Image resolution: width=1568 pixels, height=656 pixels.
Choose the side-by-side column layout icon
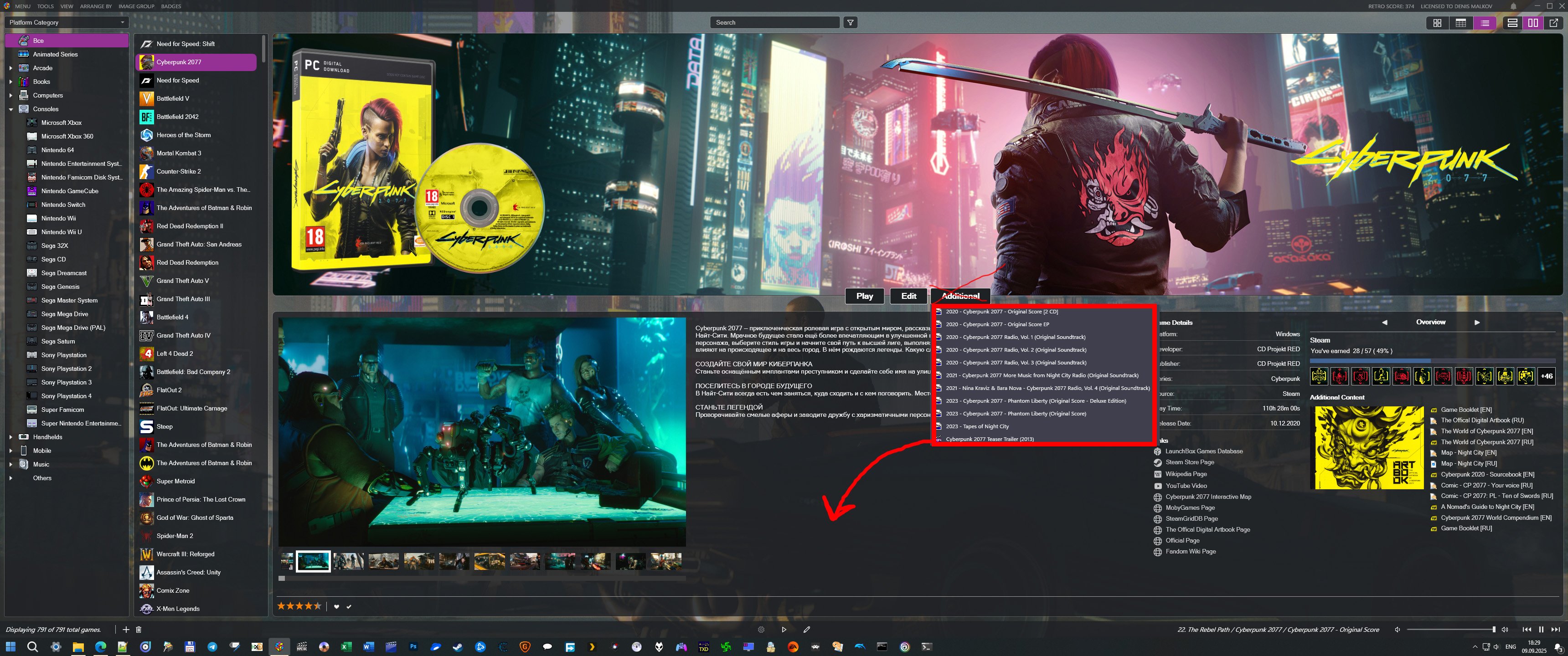1533,22
